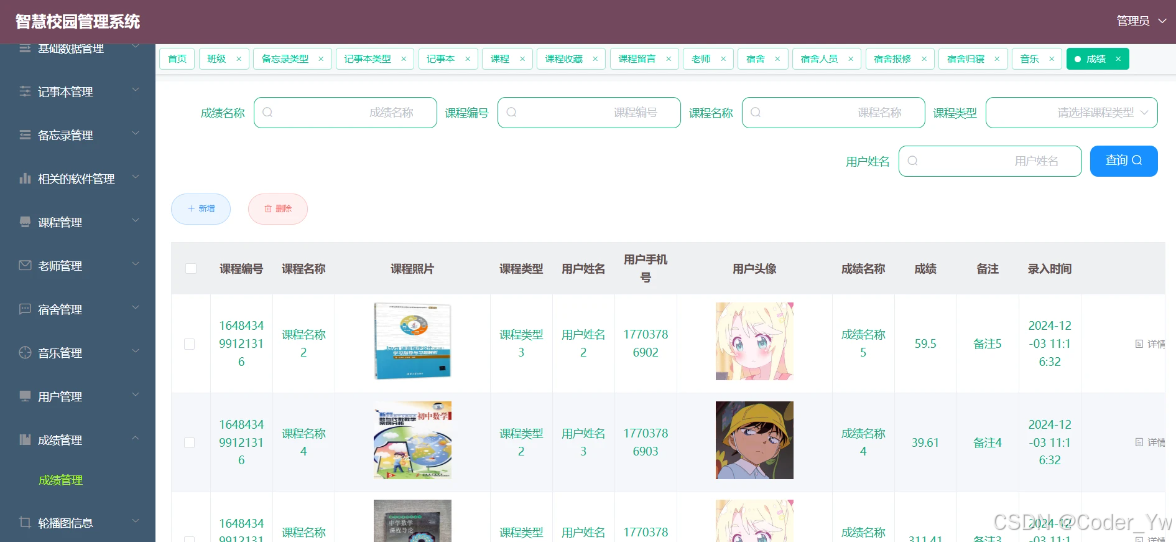
Task: Expand the 课程管理 menu chevron
Action: coord(136,221)
